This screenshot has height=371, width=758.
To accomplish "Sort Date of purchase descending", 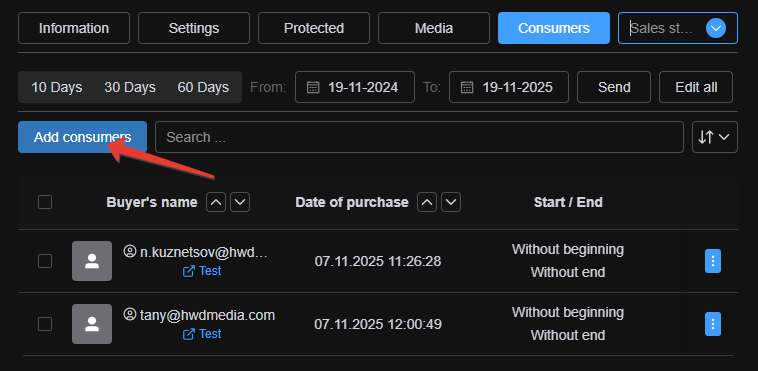I will (451, 202).
